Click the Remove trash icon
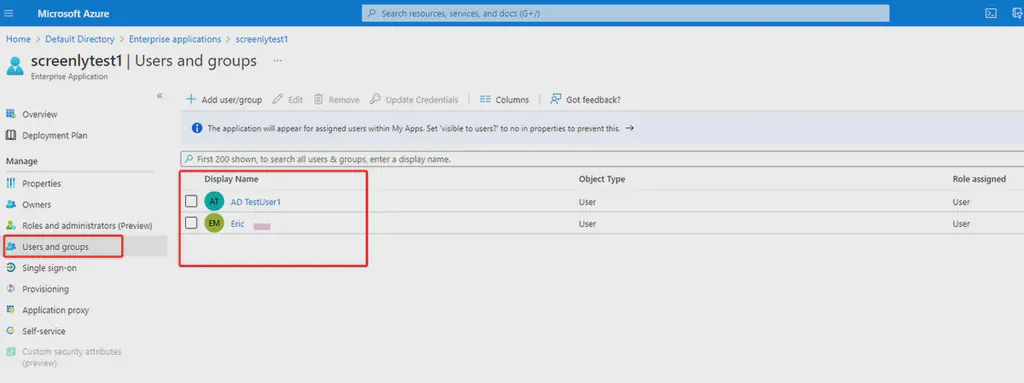1024x383 pixels. (318, 99)
